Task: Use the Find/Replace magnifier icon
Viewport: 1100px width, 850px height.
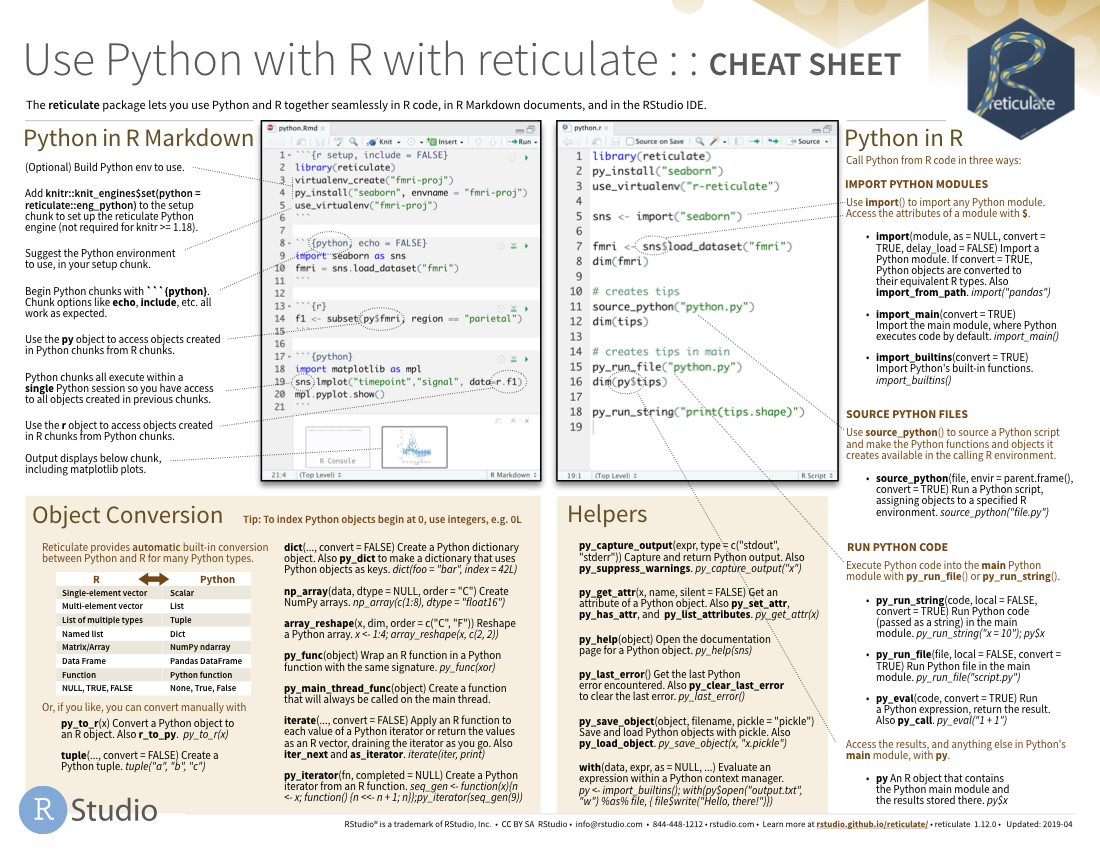Action: point(353,141)
